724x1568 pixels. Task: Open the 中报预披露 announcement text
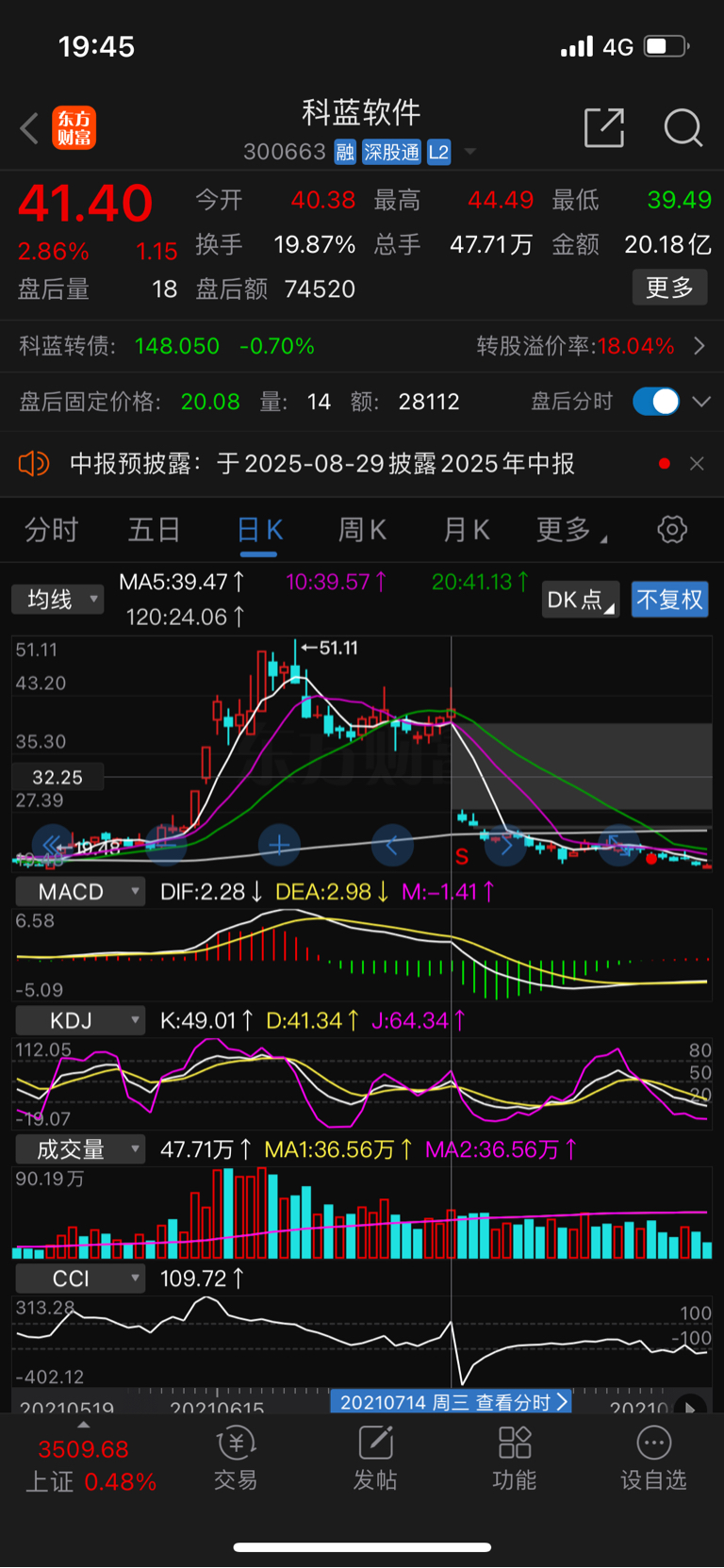[x=322, y=464]
